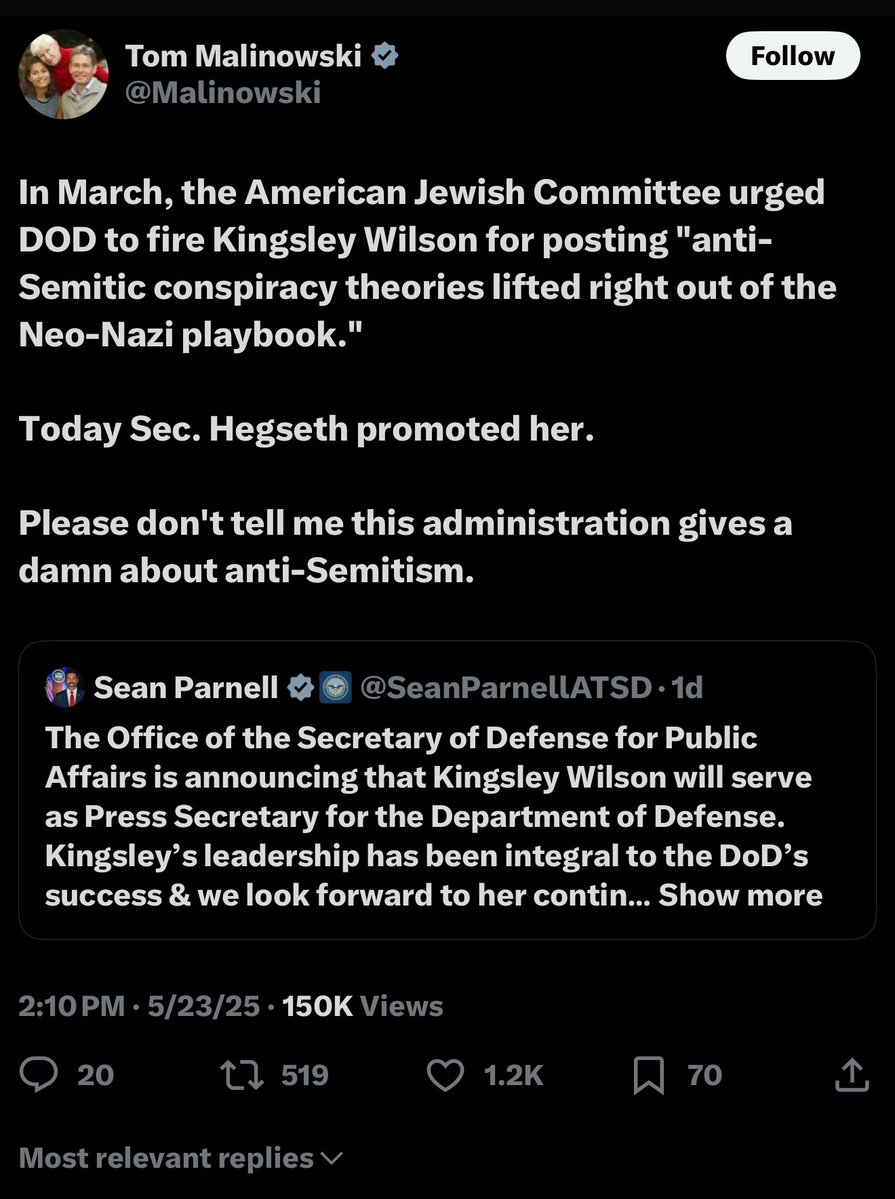Expand quoted tweet with Show more
The height and width of the screenshot is (1199, 895).
[740, 894]
